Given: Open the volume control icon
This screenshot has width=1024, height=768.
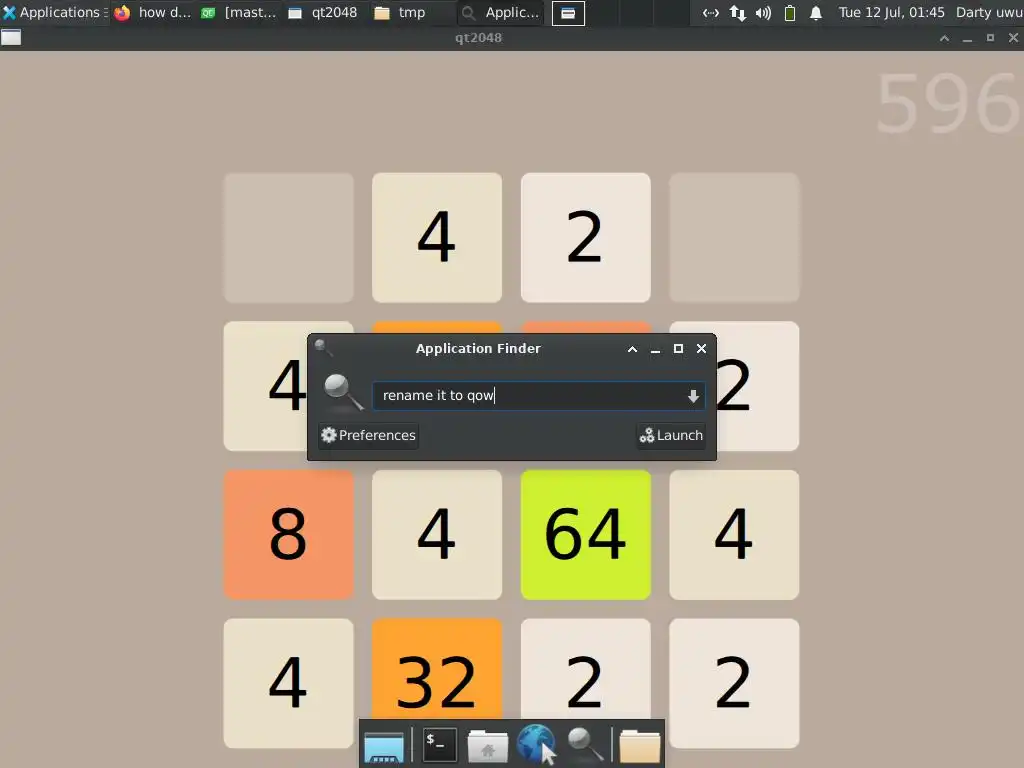Looking at the screenshot, I should pyautogui.click(x=763, y=12).
